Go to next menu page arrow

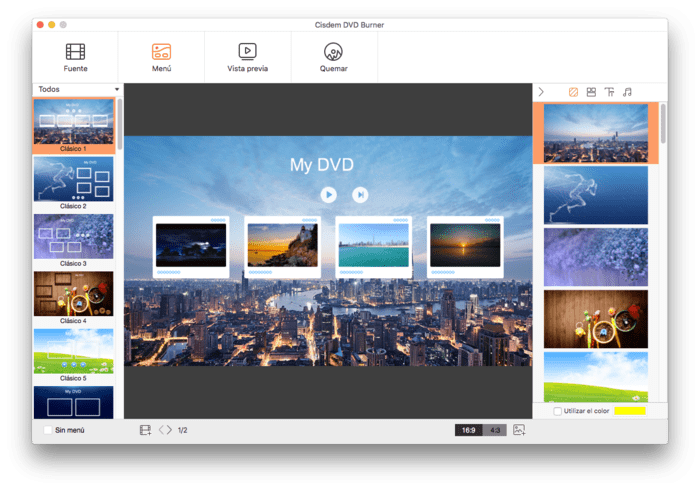point(169,430)
